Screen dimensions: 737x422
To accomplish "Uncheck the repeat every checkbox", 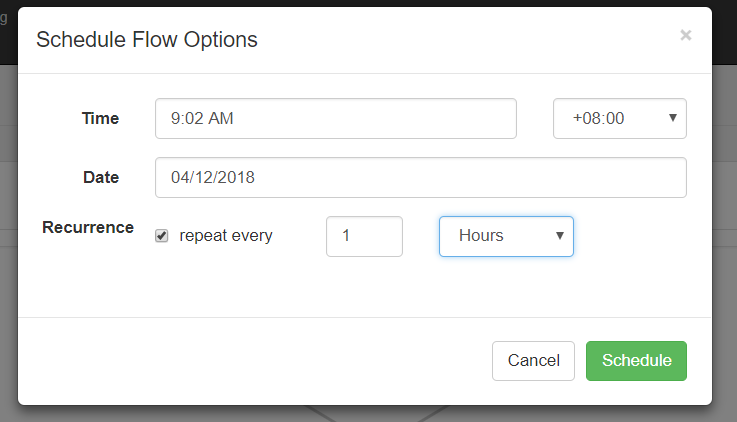I will 161,236.
